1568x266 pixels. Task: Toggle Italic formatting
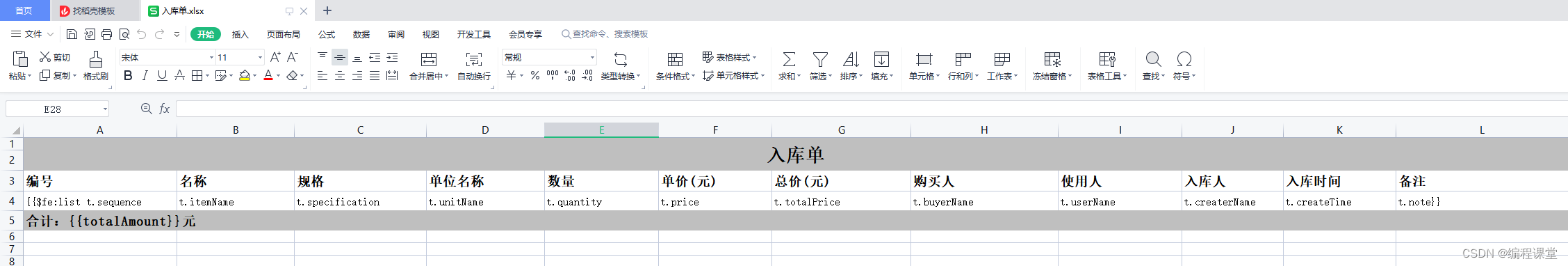tap(145, 75)
